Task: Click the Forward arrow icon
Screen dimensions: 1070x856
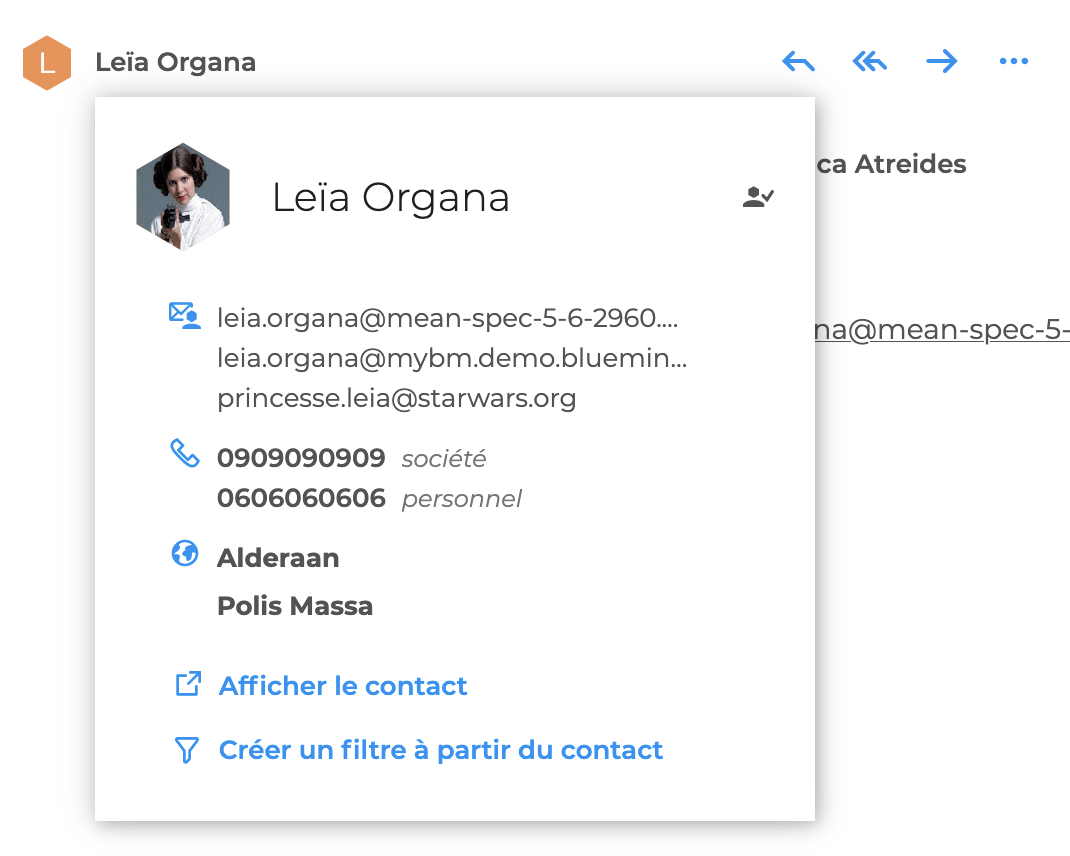Action: click(941, 62)
